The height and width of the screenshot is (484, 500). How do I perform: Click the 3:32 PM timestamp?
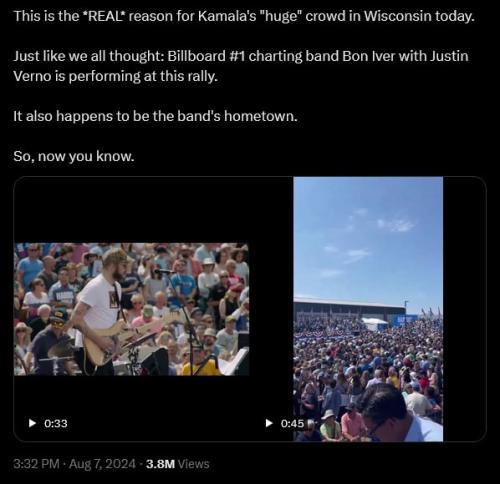coord(36,464)
